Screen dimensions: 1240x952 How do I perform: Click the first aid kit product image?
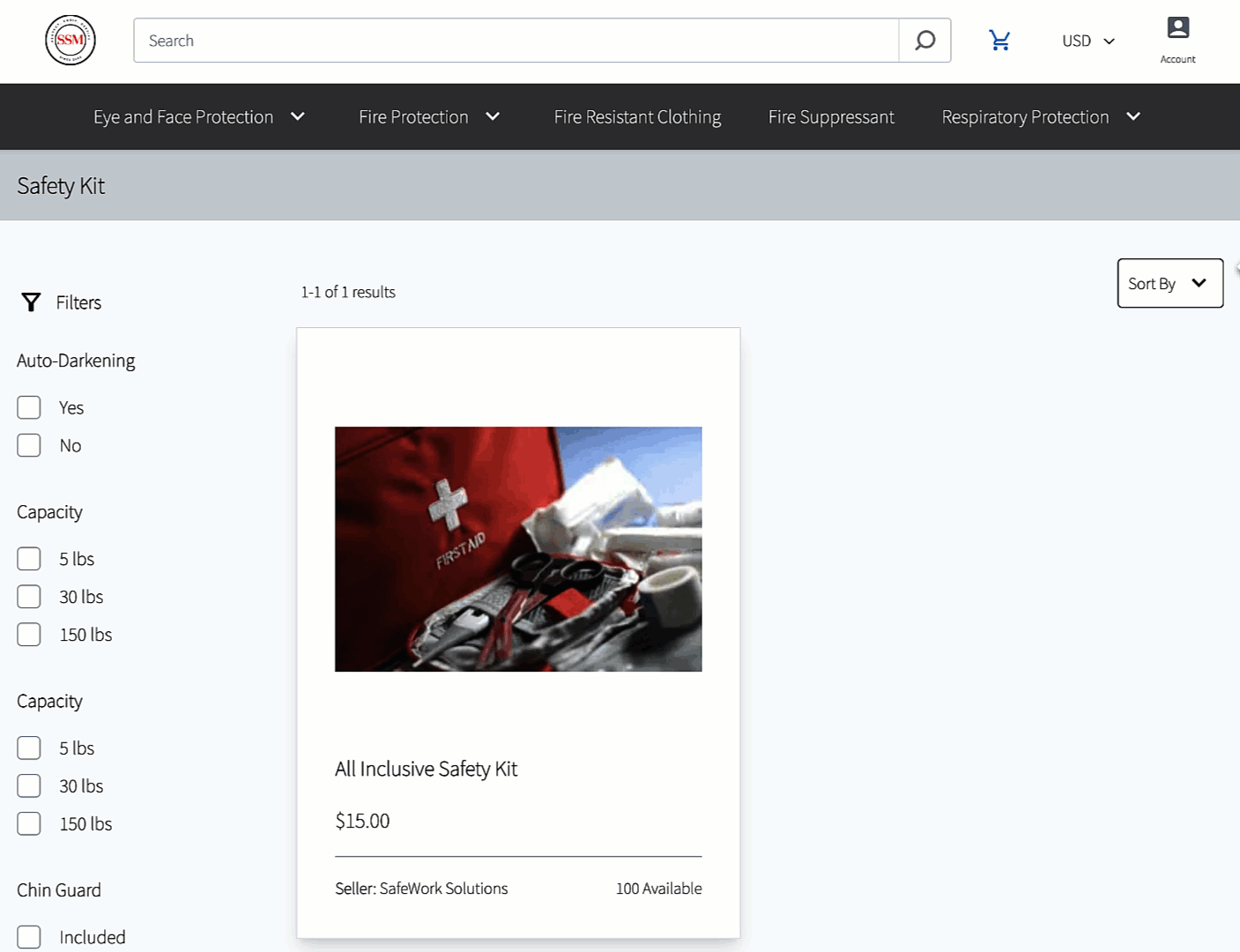tap(518, 549)
